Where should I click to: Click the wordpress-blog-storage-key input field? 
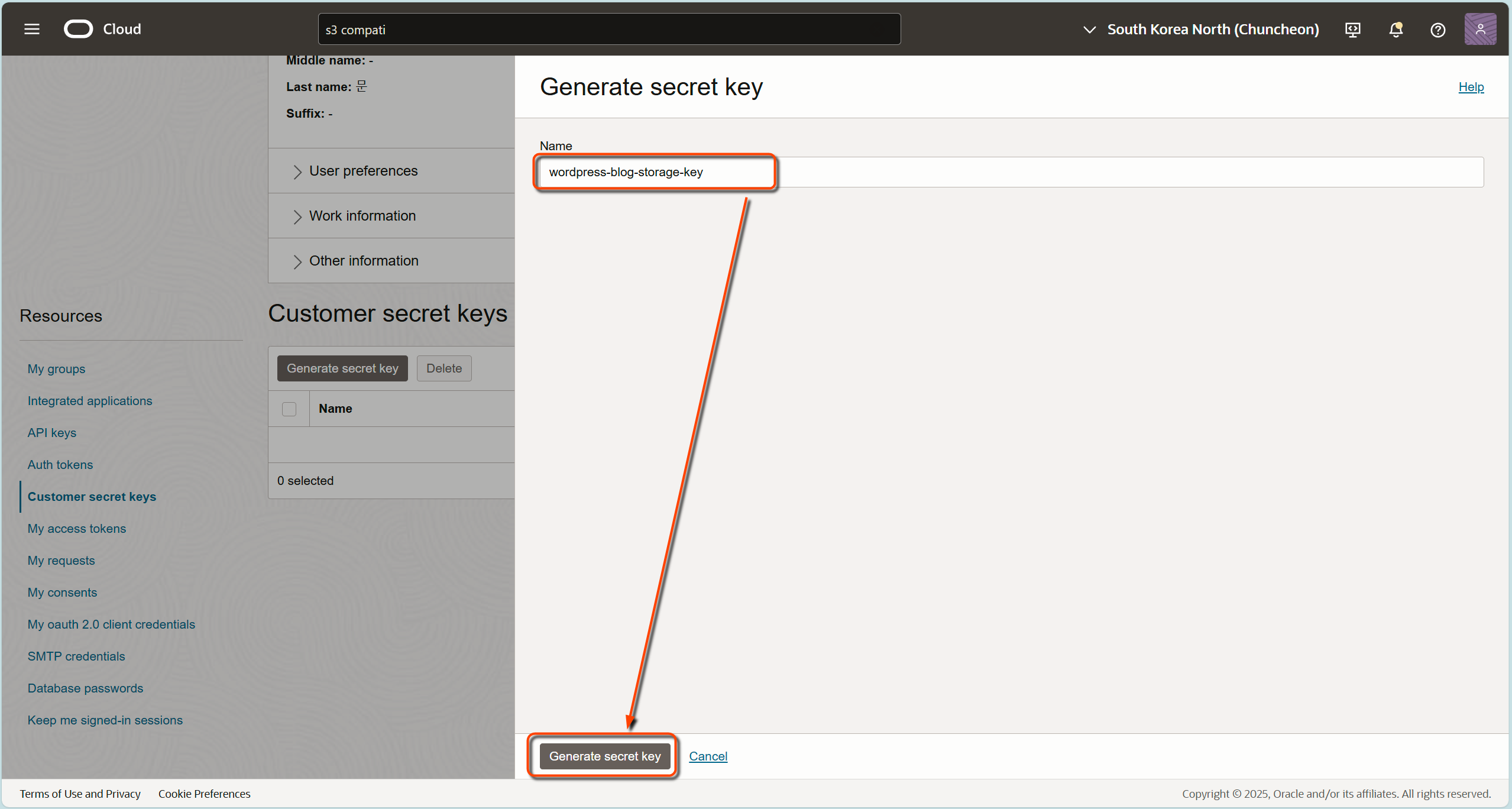tap(655, 172)
